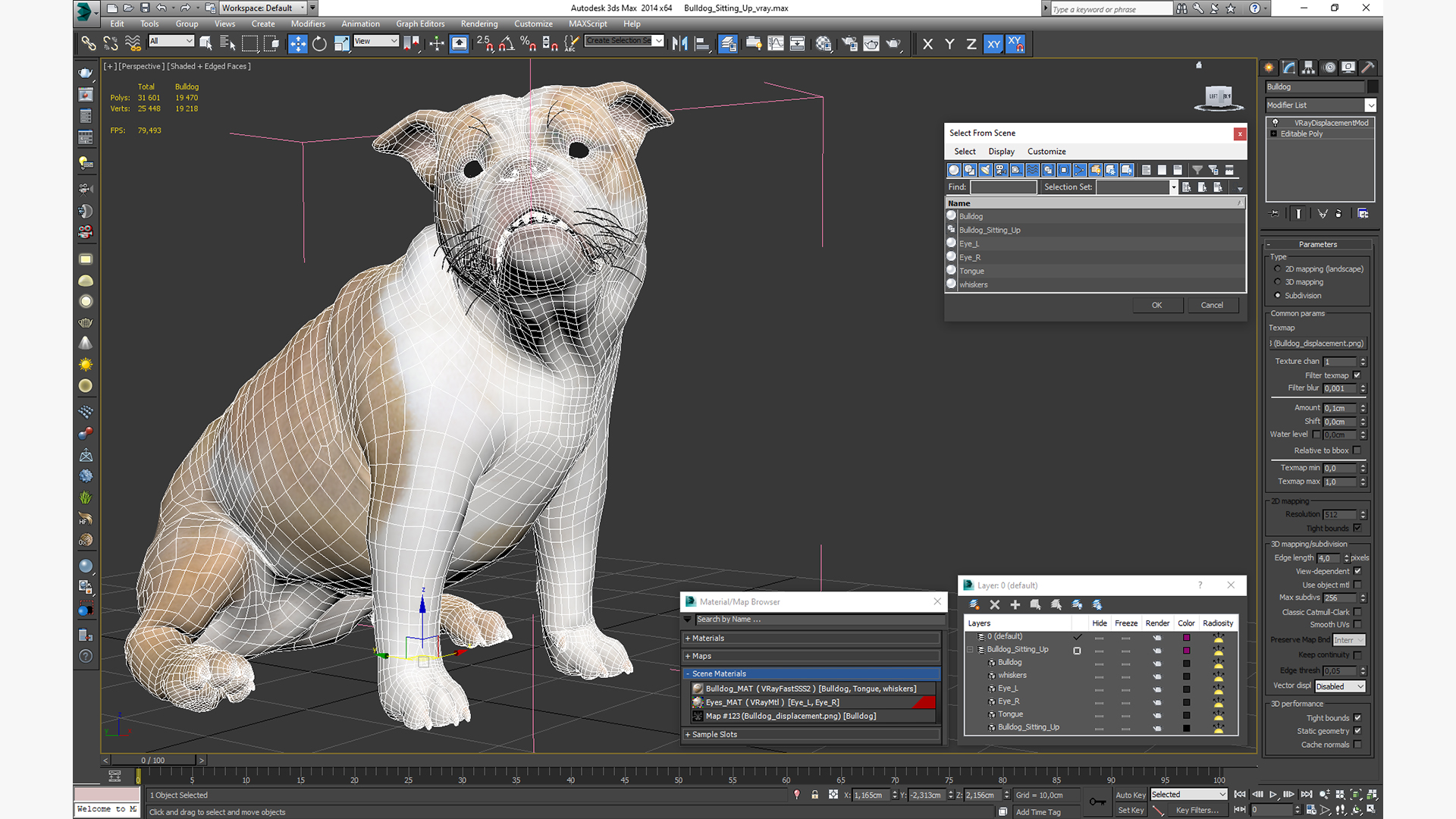Select the Select and Move tool
The width and height of the screenshot is (1456, 819).
click(298, 44)
